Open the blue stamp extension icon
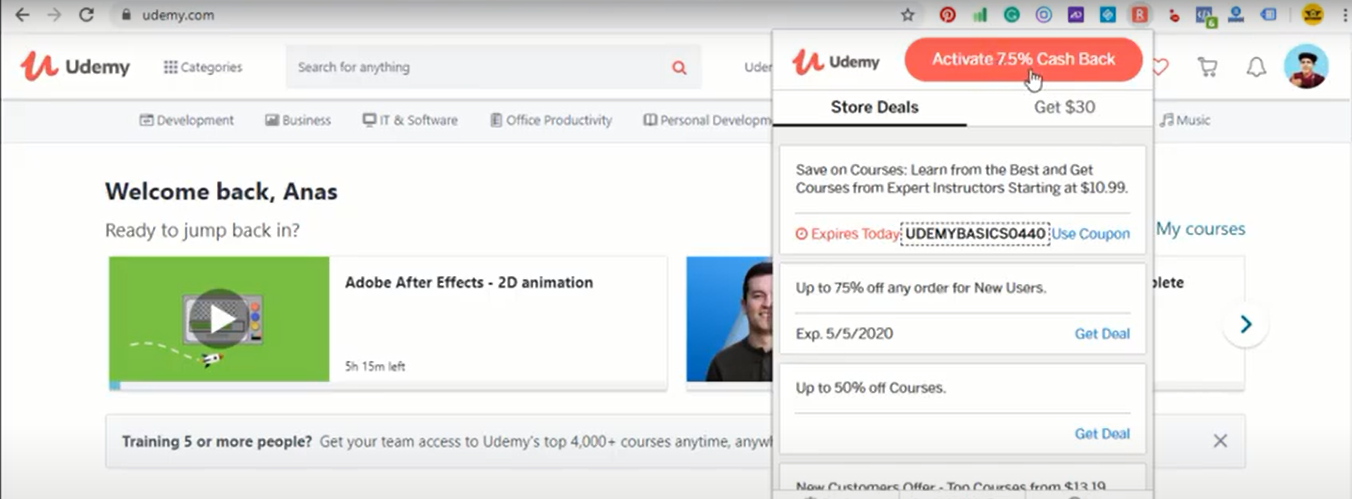Viewport: 1352px width, 499px height. [x=1237, y=15]
